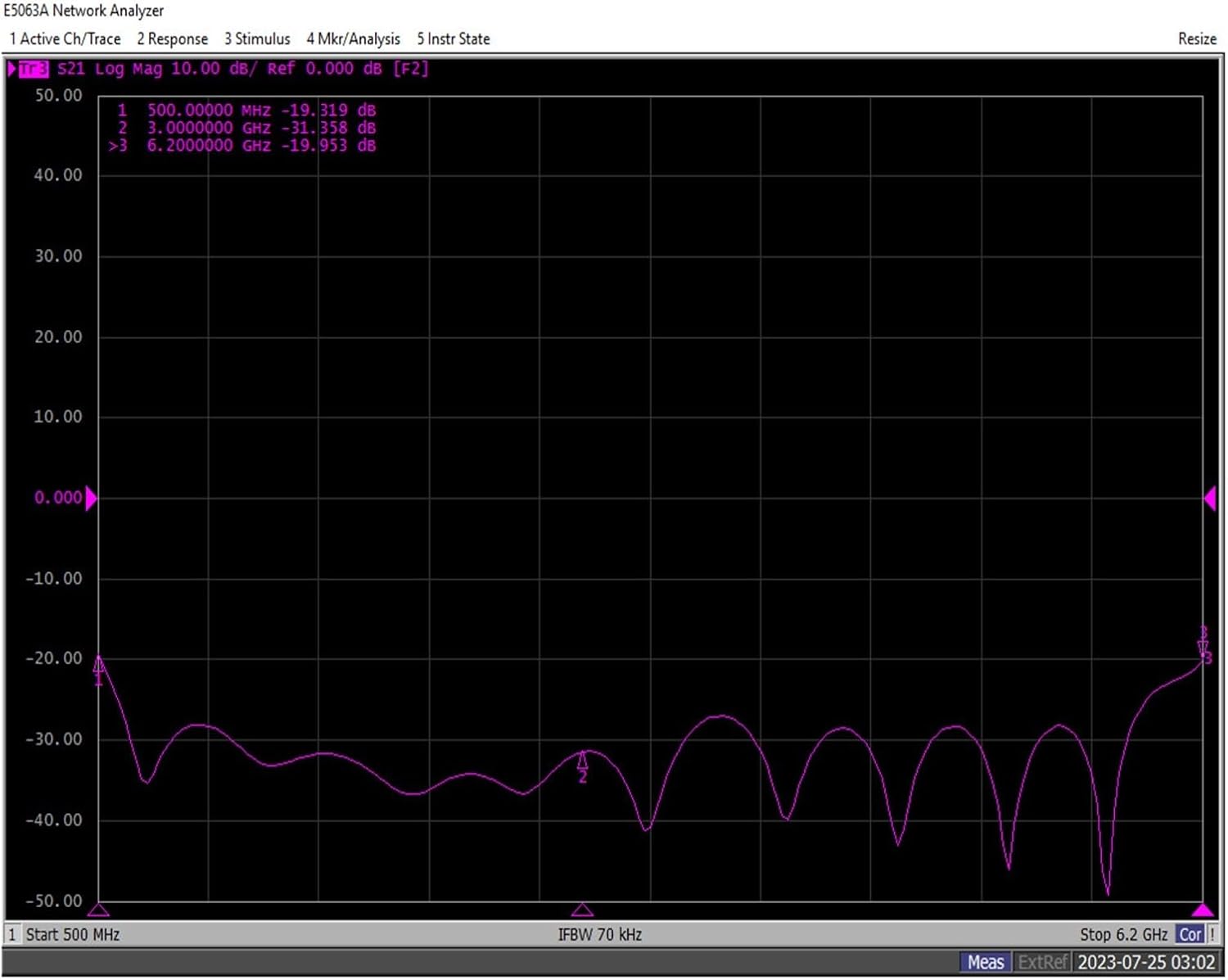This screenshot has width=1228, height=980.
Task: Toggle the Cor correction status indicator
Action: (x=1190, y=934)
